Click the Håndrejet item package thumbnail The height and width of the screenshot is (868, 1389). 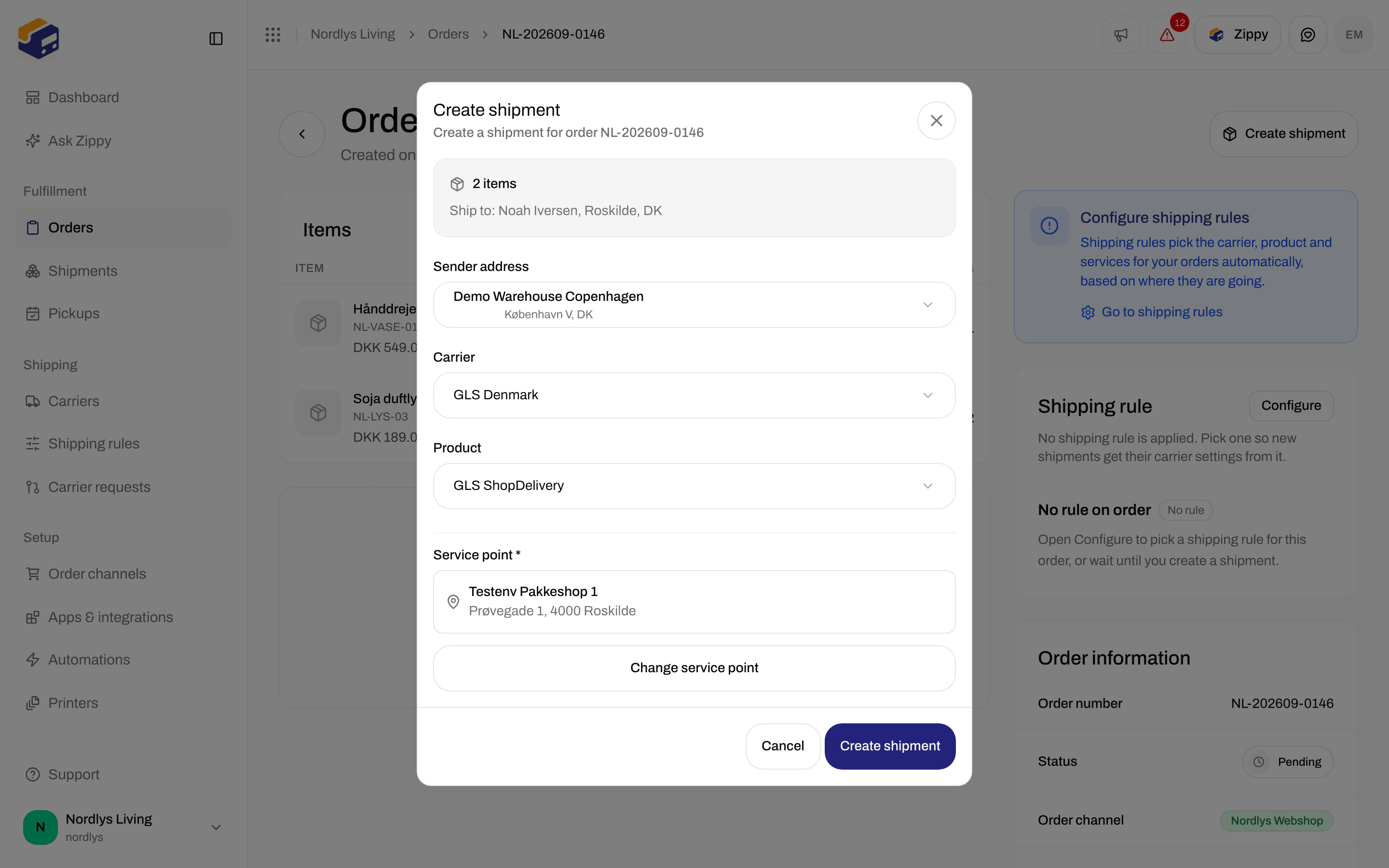click(x=318, y=323)
